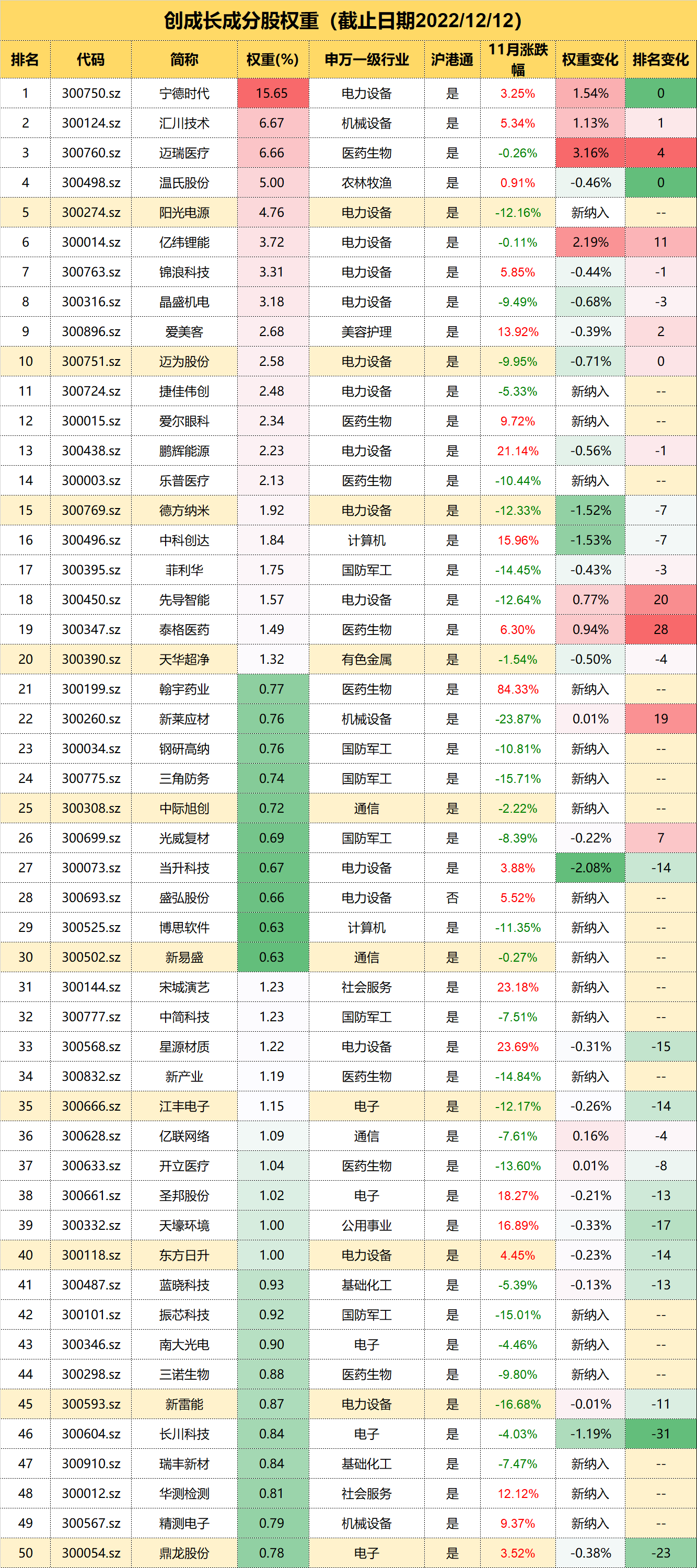This screenshot has width=697, height=1568.
Task: Click rank change value -31
Action: 661,1434
